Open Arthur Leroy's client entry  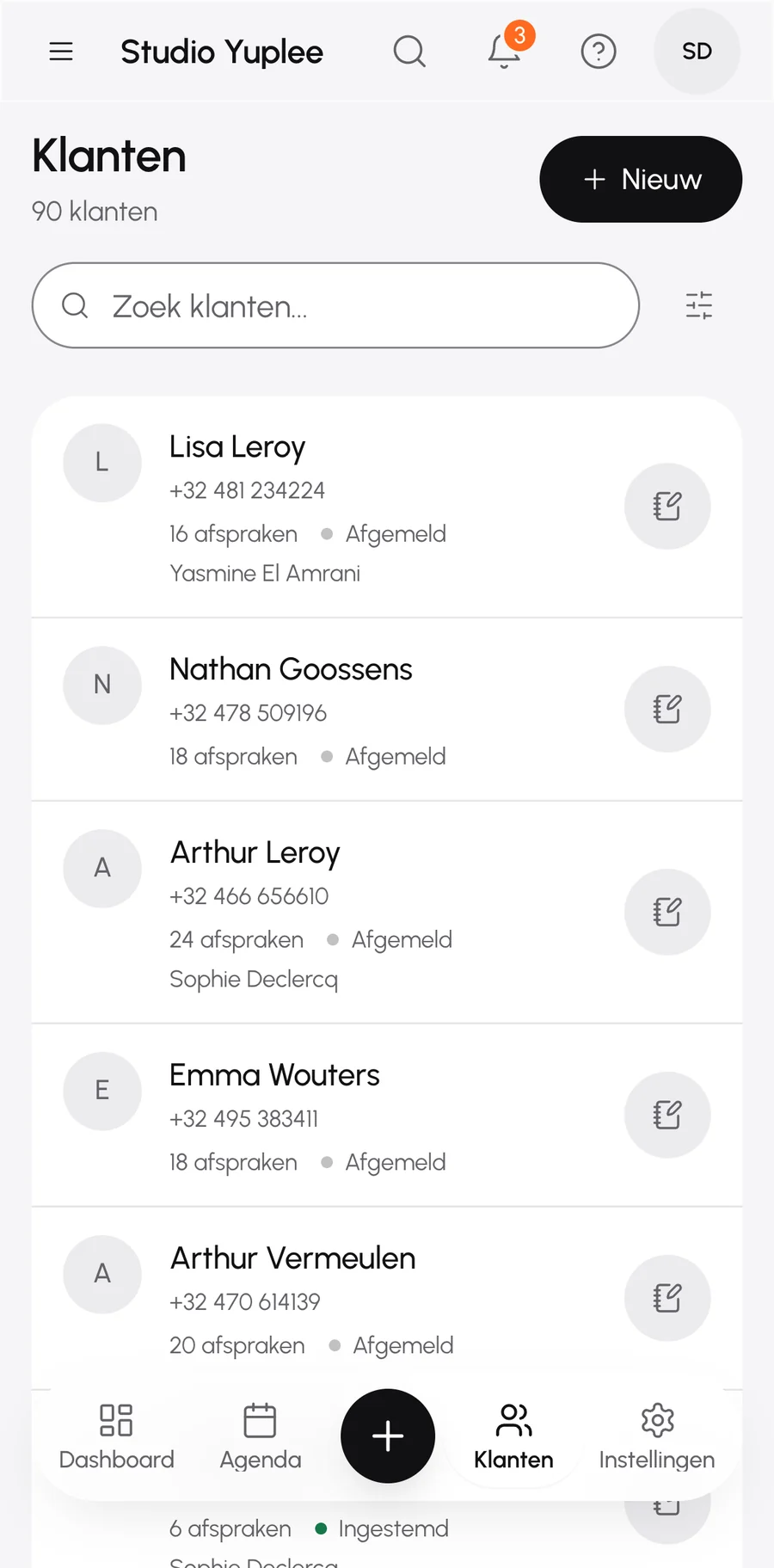pyautogui.click(x=387, y=913)
